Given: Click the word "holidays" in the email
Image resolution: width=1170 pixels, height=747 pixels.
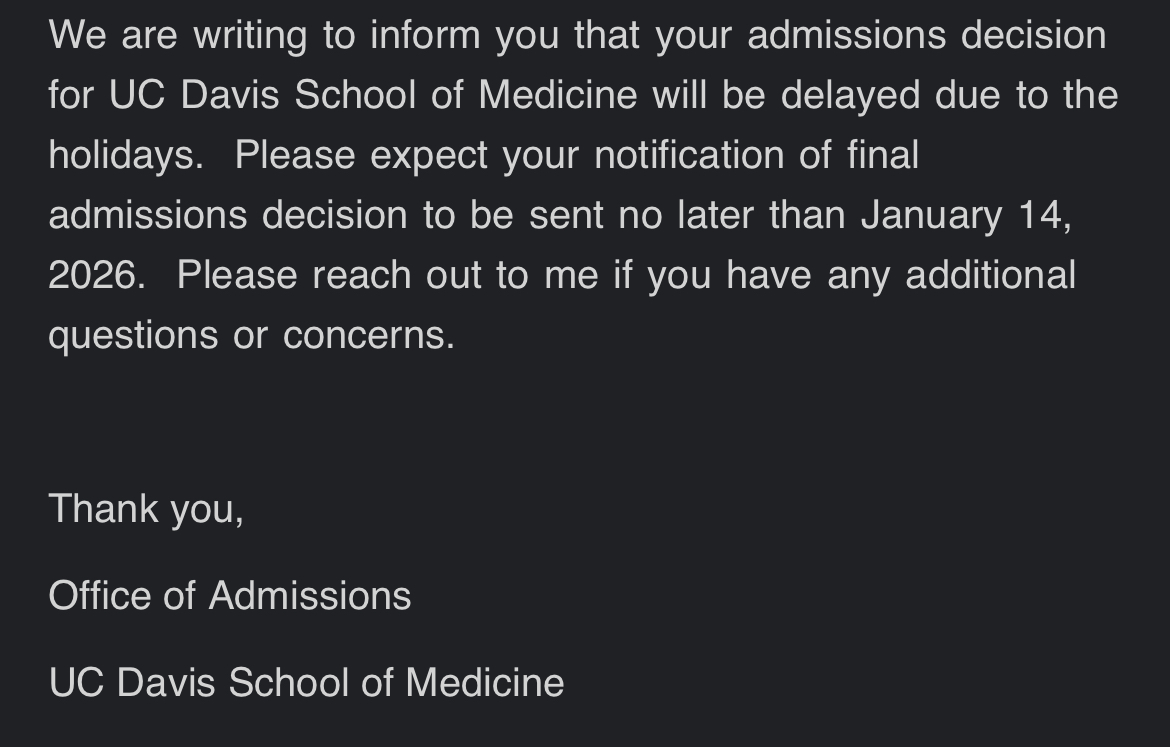Looking at the screenshot, I should tap(120, 155).
